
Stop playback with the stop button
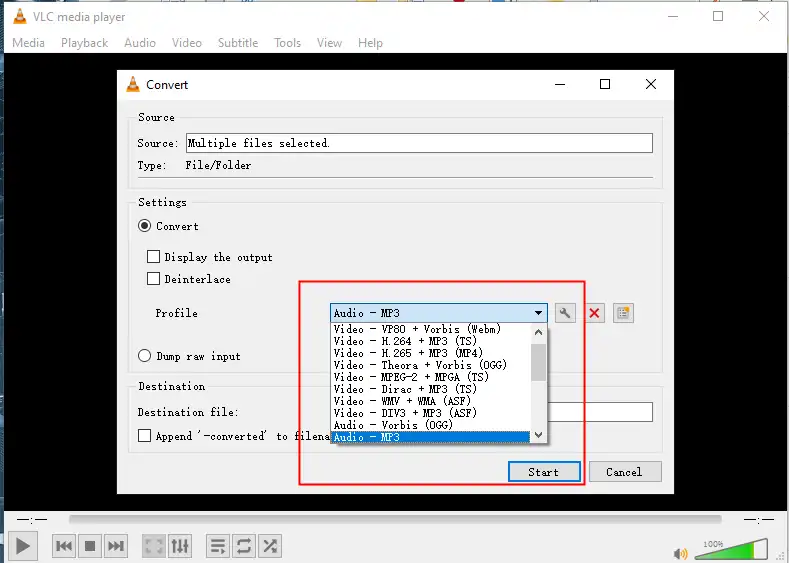tap(90, 546)
